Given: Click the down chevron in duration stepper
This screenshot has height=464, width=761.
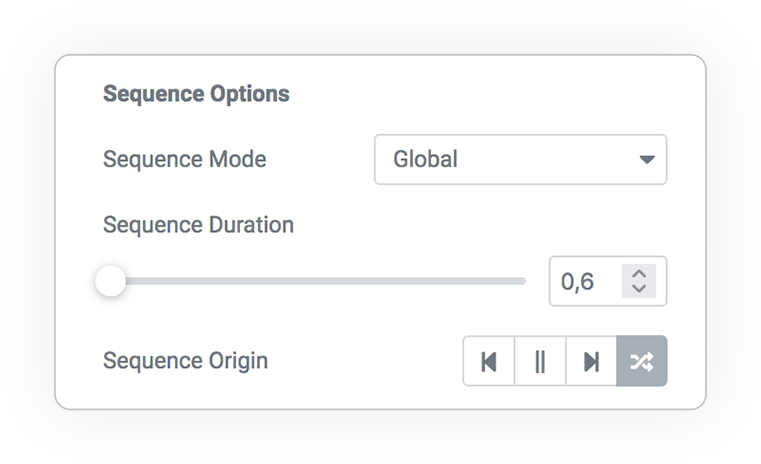Looking at the screenshot, I should [x=639, y=288].
